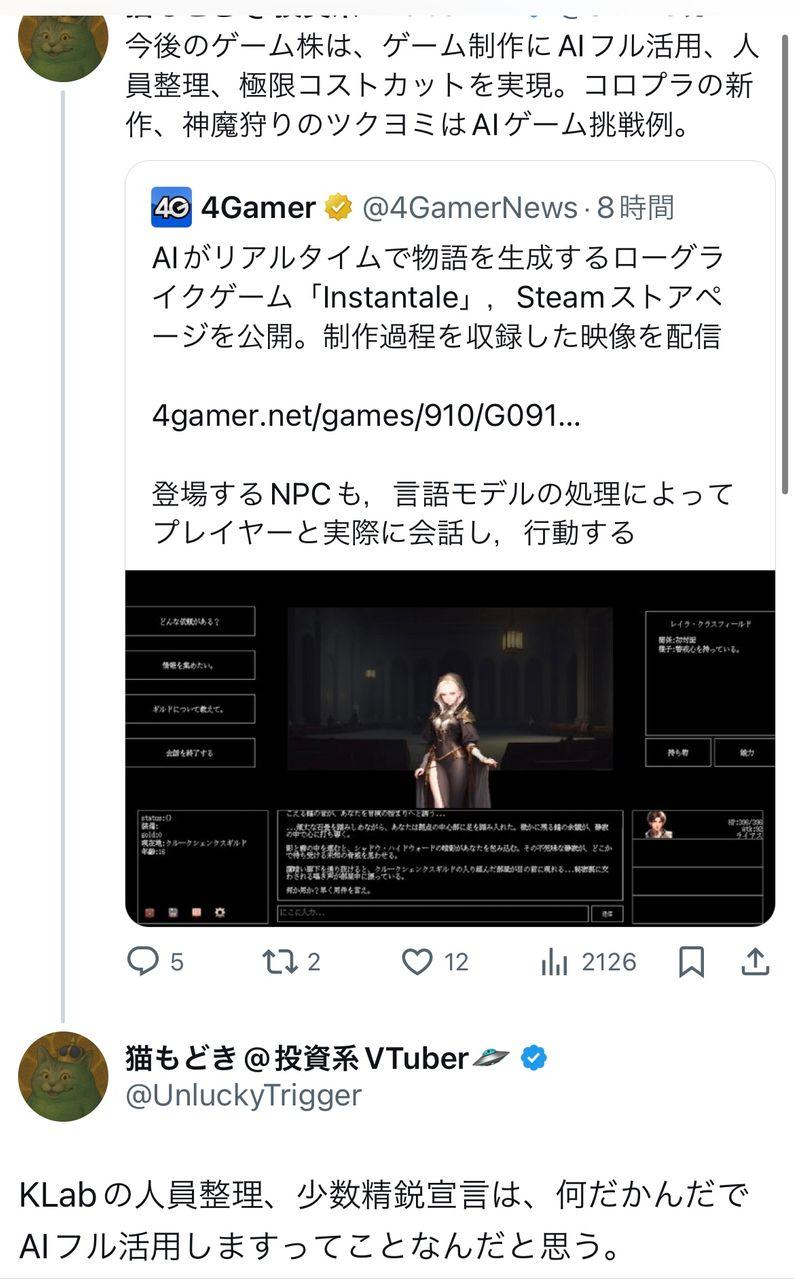This screenshot has width=794, height=1280.
Task: Click blue verified badge beside 猫もどき
Action: tap(535, 1057)
